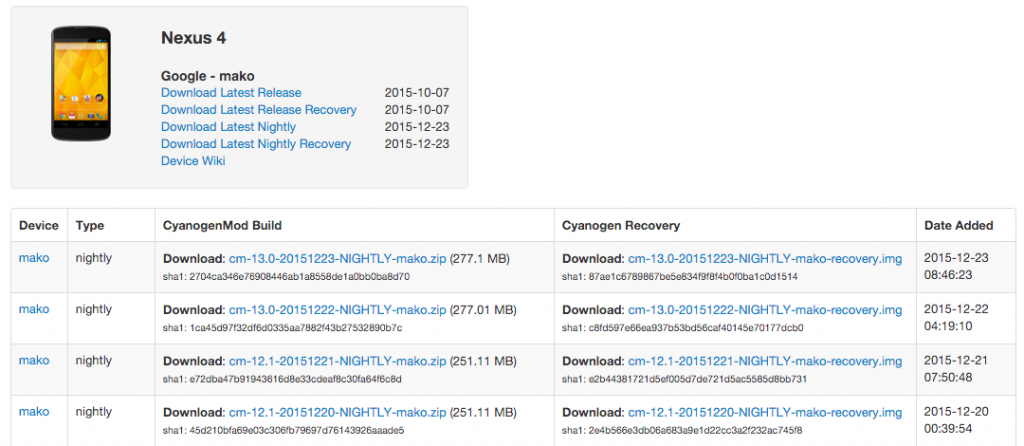Click nightly type in cm-13.0-20151223 row
Screen dimensions: 1024x446
tap(93, 258)
